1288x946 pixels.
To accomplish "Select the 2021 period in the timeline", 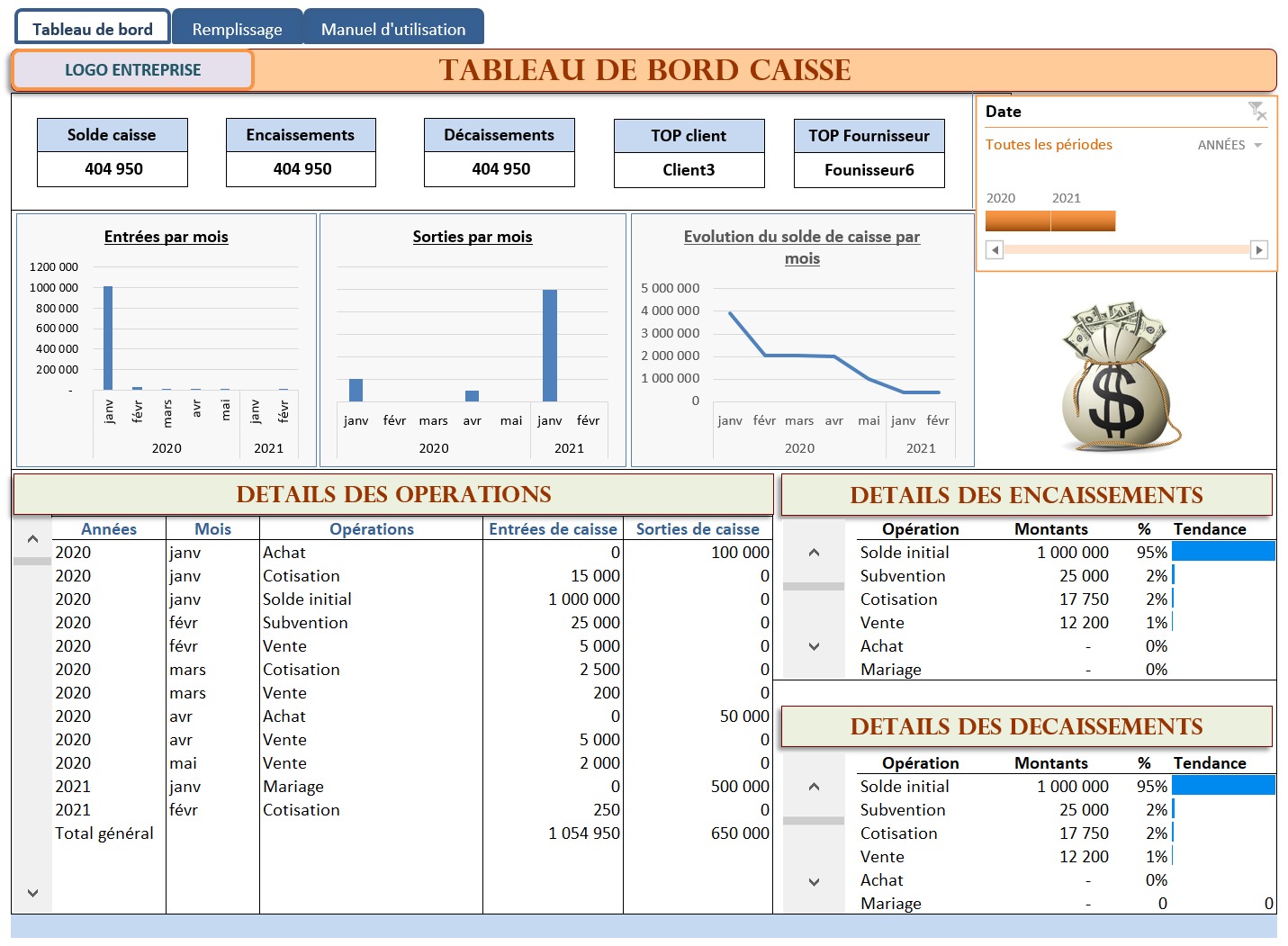I will [1083, 221].
